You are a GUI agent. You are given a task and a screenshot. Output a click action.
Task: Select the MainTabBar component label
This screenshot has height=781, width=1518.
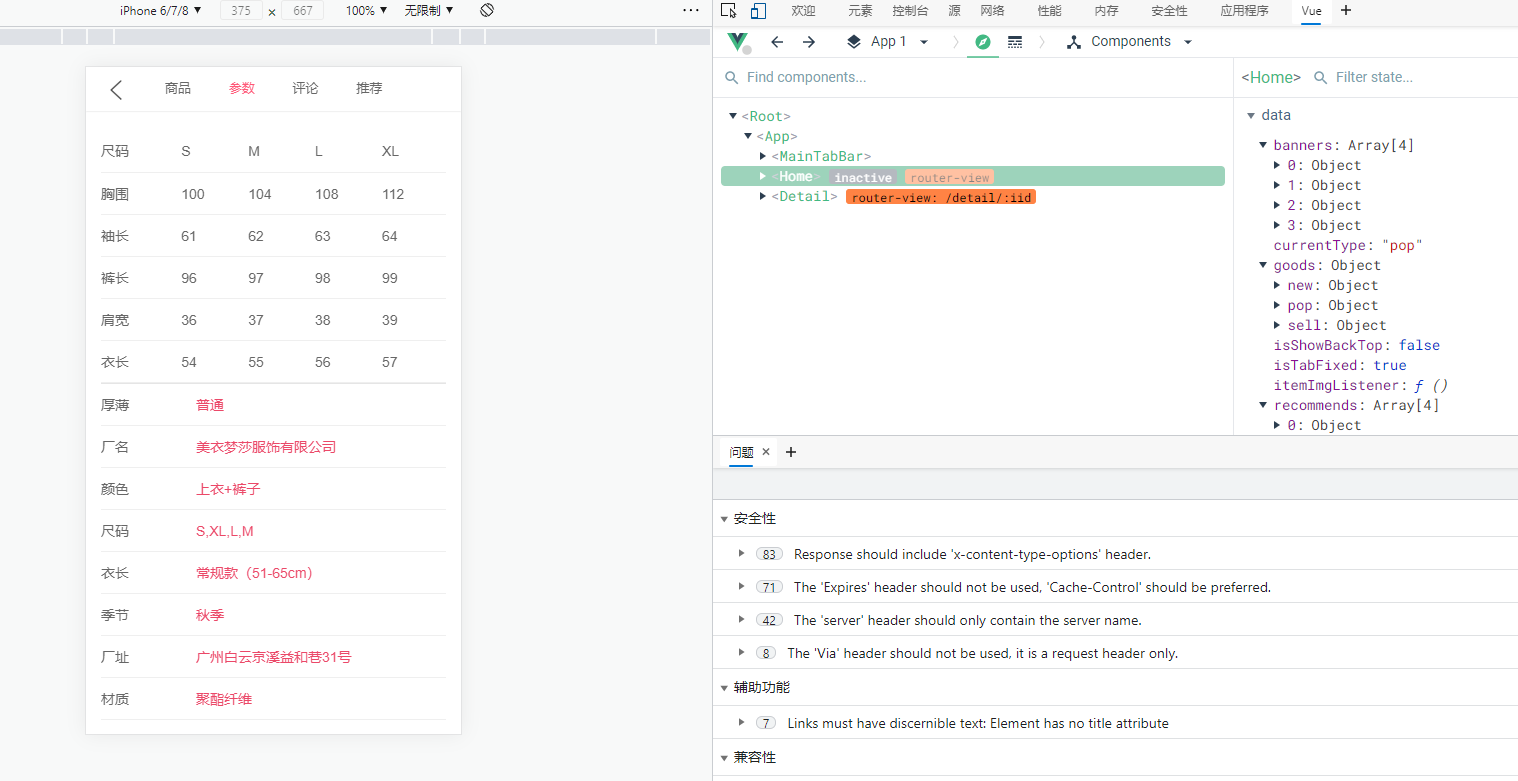click(821, 156)
